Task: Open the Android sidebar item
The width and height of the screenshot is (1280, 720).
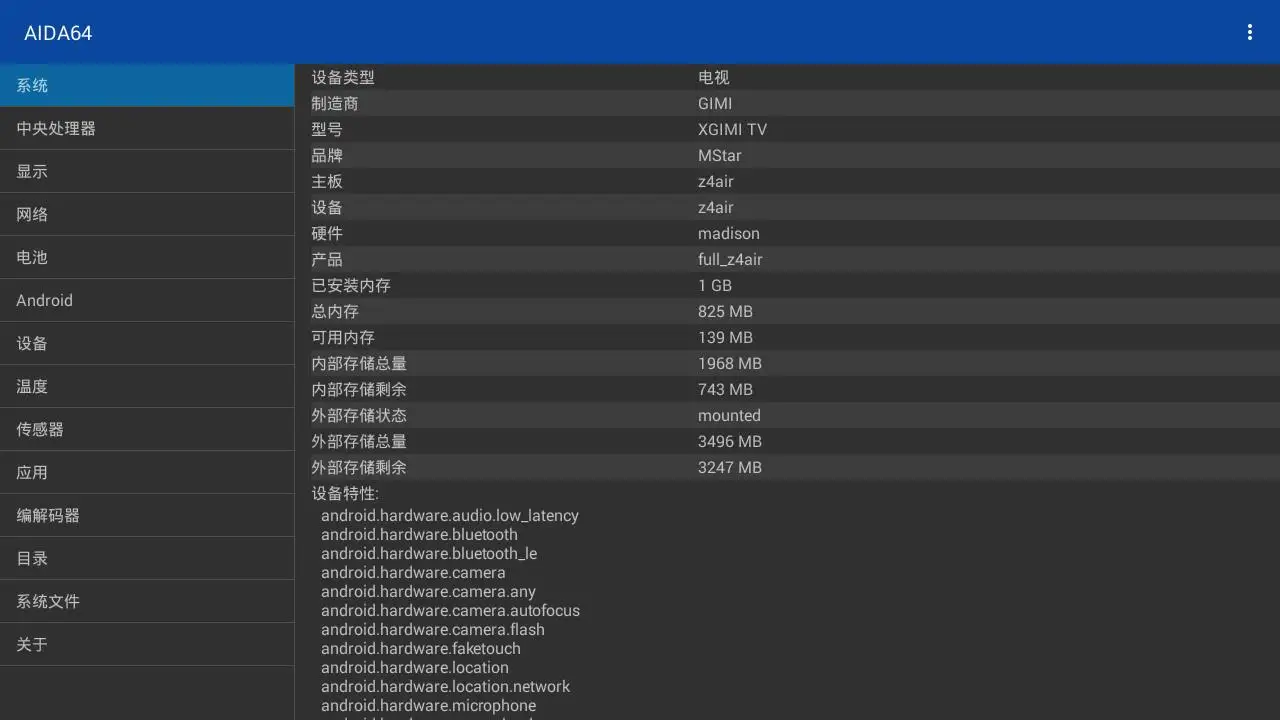Action: [147, 300]
